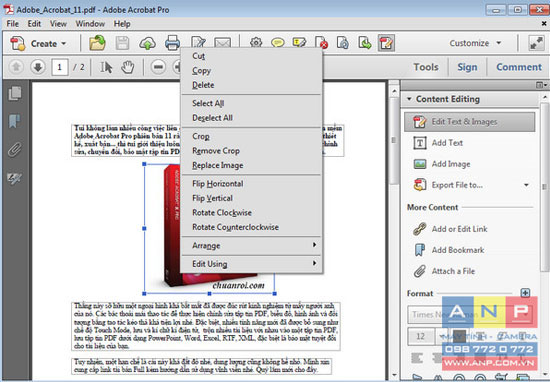Open the Customize dropdown
This screenshot has width=550, height=382.
tap(476, 43)
